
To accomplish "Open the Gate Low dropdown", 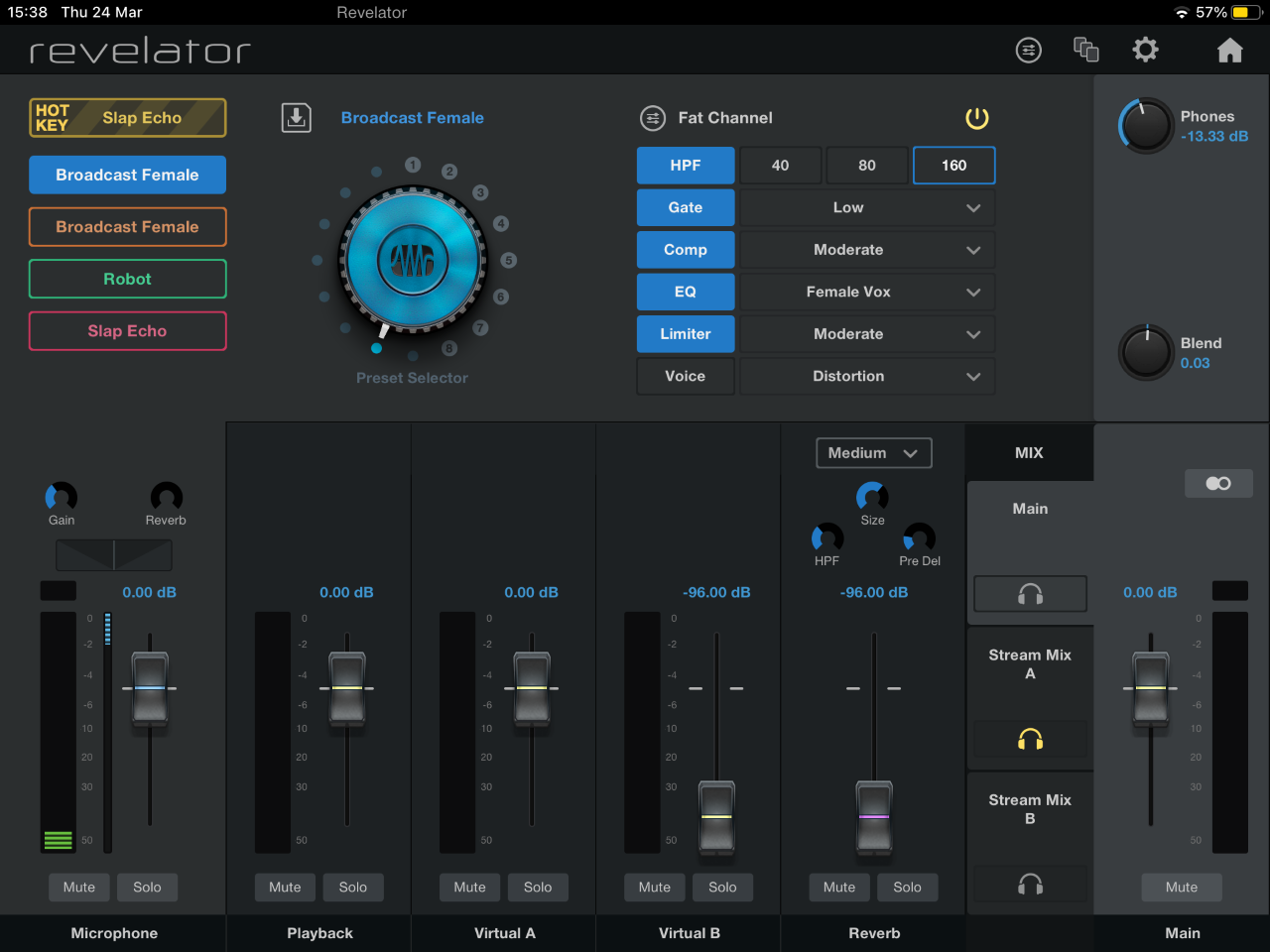I will point(867,207).
